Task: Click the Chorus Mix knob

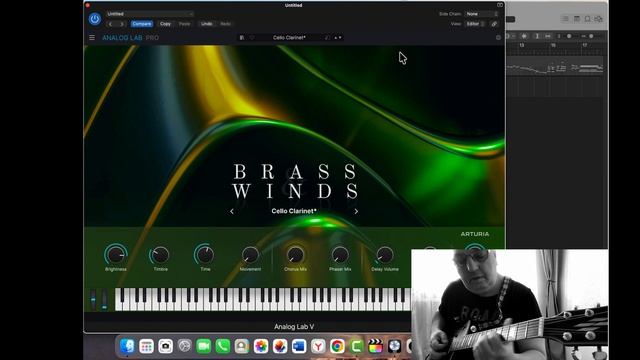Action: coord(295,255)
